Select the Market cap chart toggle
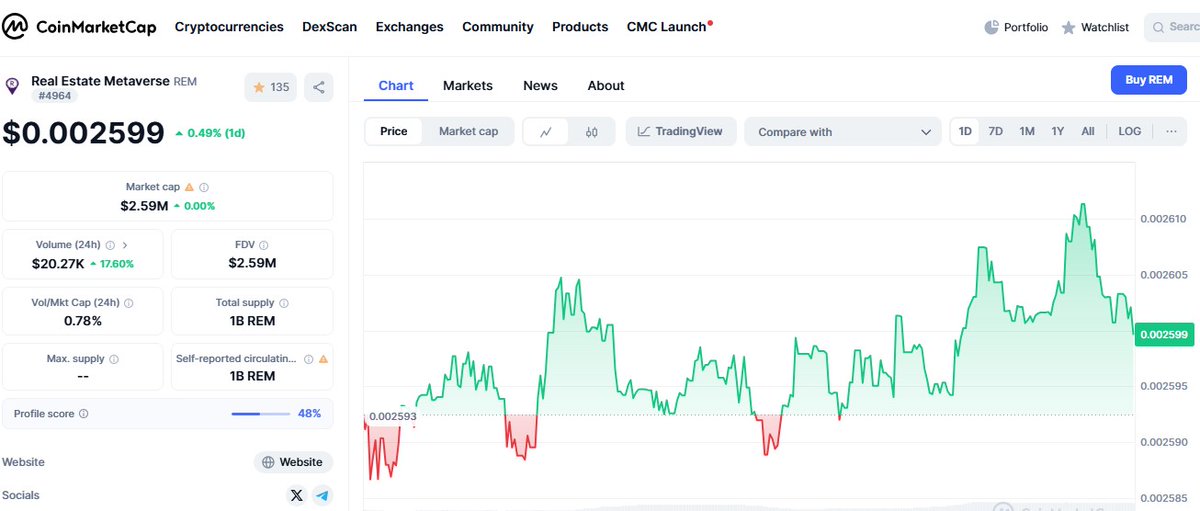Image resolution: width=1200 pixels, height=511 pixels. [x=468, y=131]
